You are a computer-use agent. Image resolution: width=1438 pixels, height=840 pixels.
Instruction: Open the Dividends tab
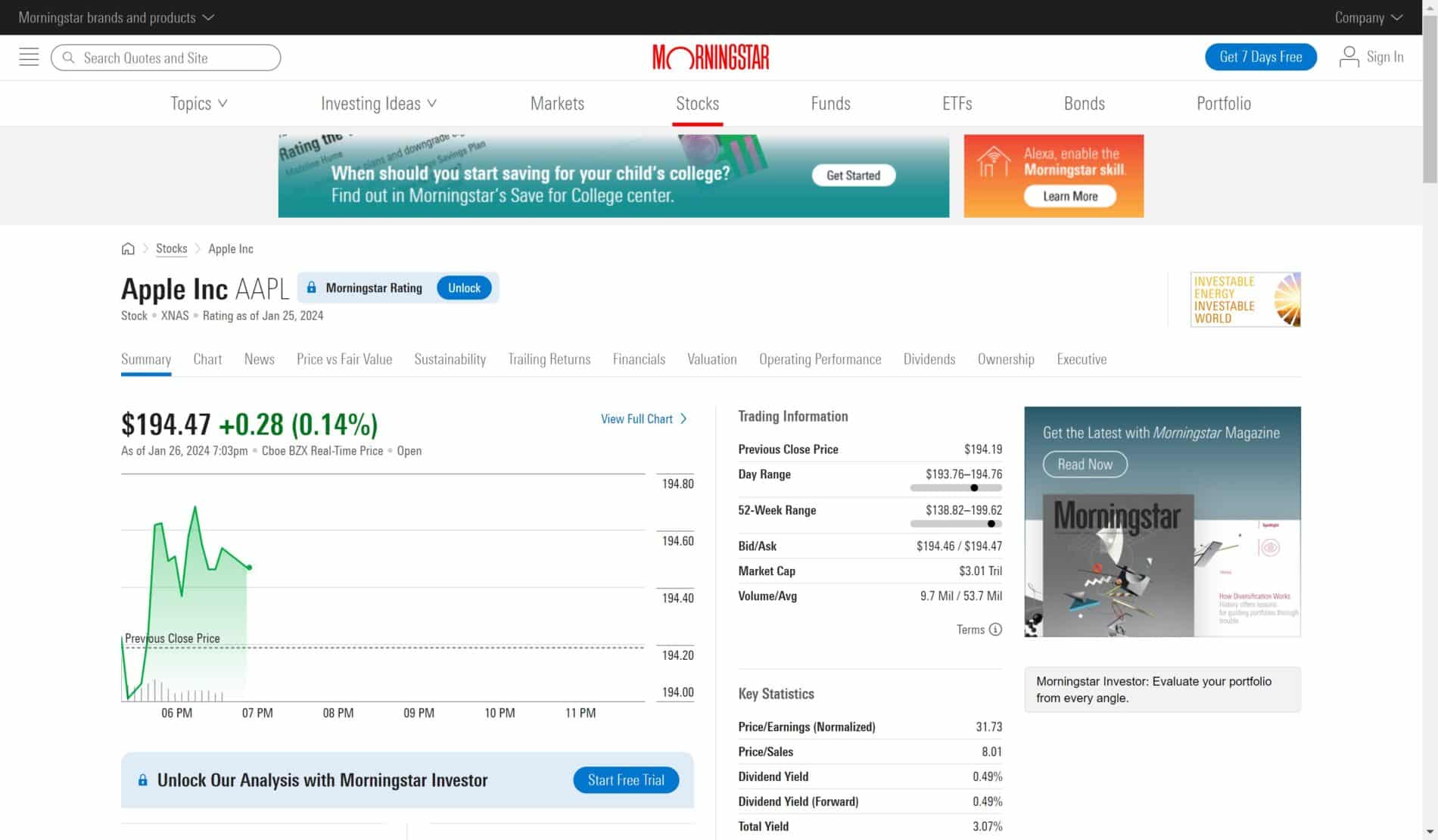pos(929,359)
